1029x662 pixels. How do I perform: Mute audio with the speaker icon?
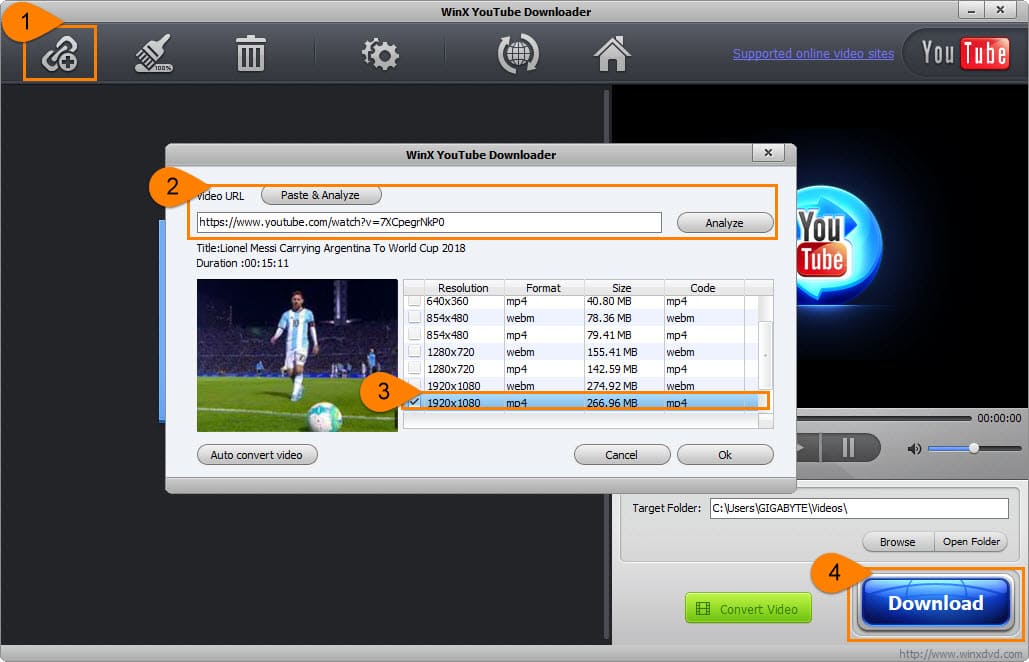click(914, 449)
